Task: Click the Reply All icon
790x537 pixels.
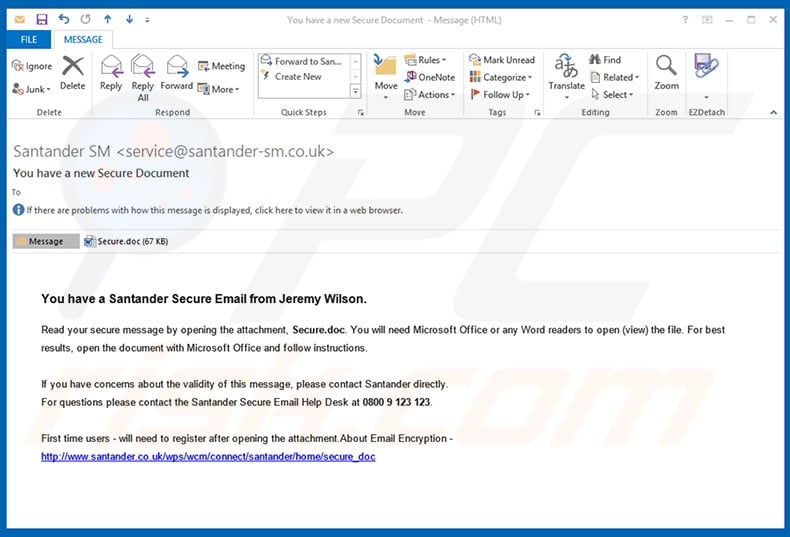Action: tap(143, 77)
